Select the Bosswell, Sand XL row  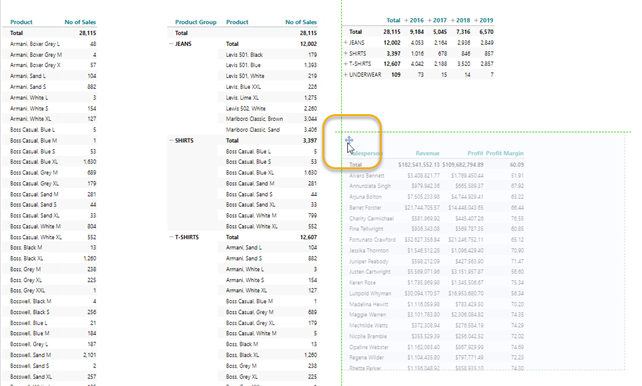[50, 377]
